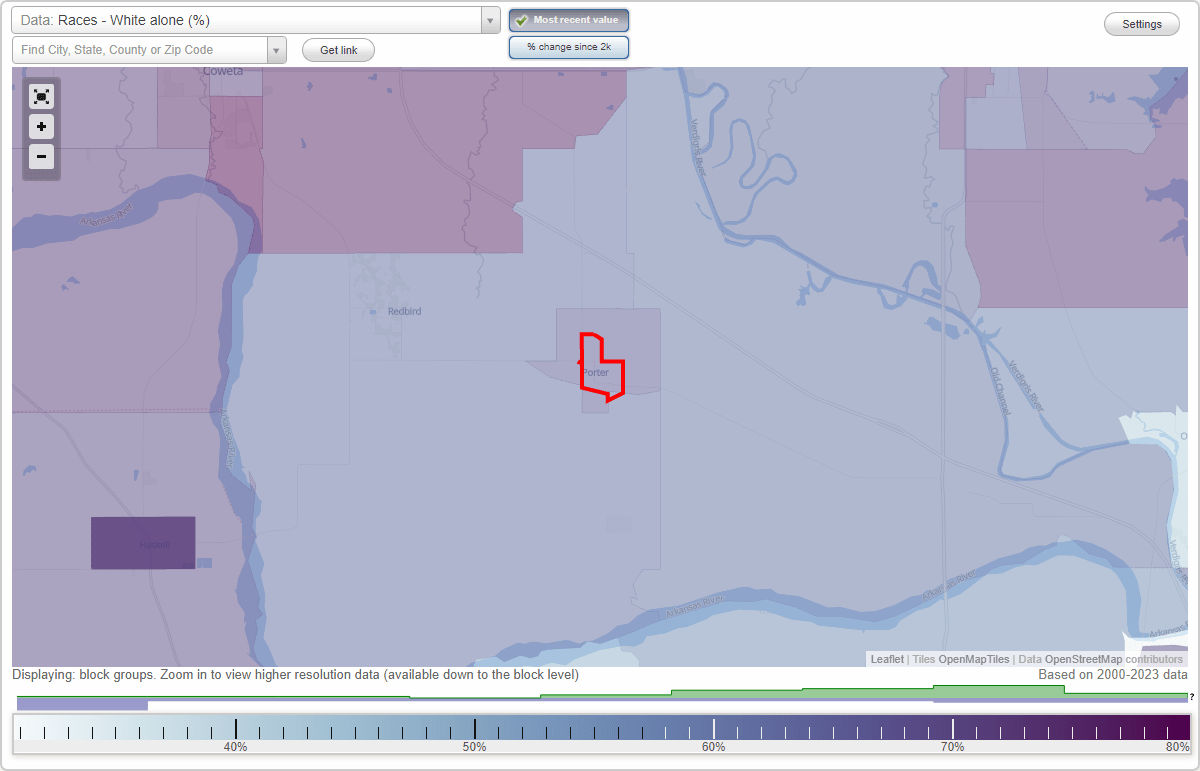Zoom out using the minus icon
Viewport: 1200px width, 771px height.
(x=41, y=157)
